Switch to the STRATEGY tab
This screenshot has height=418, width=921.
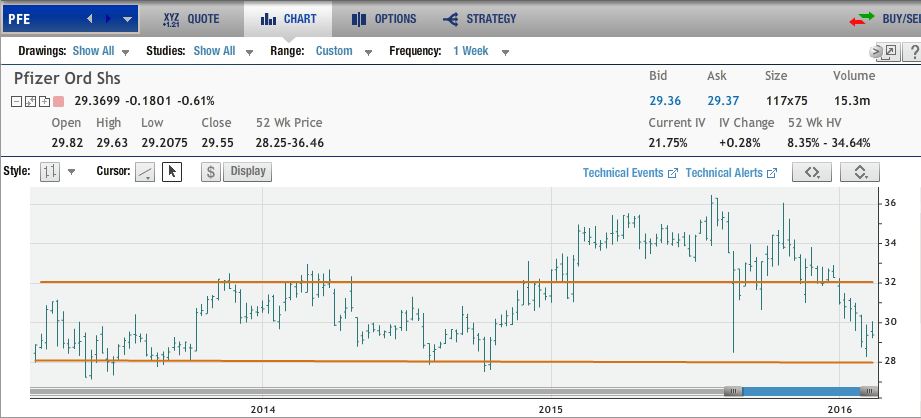480,19
